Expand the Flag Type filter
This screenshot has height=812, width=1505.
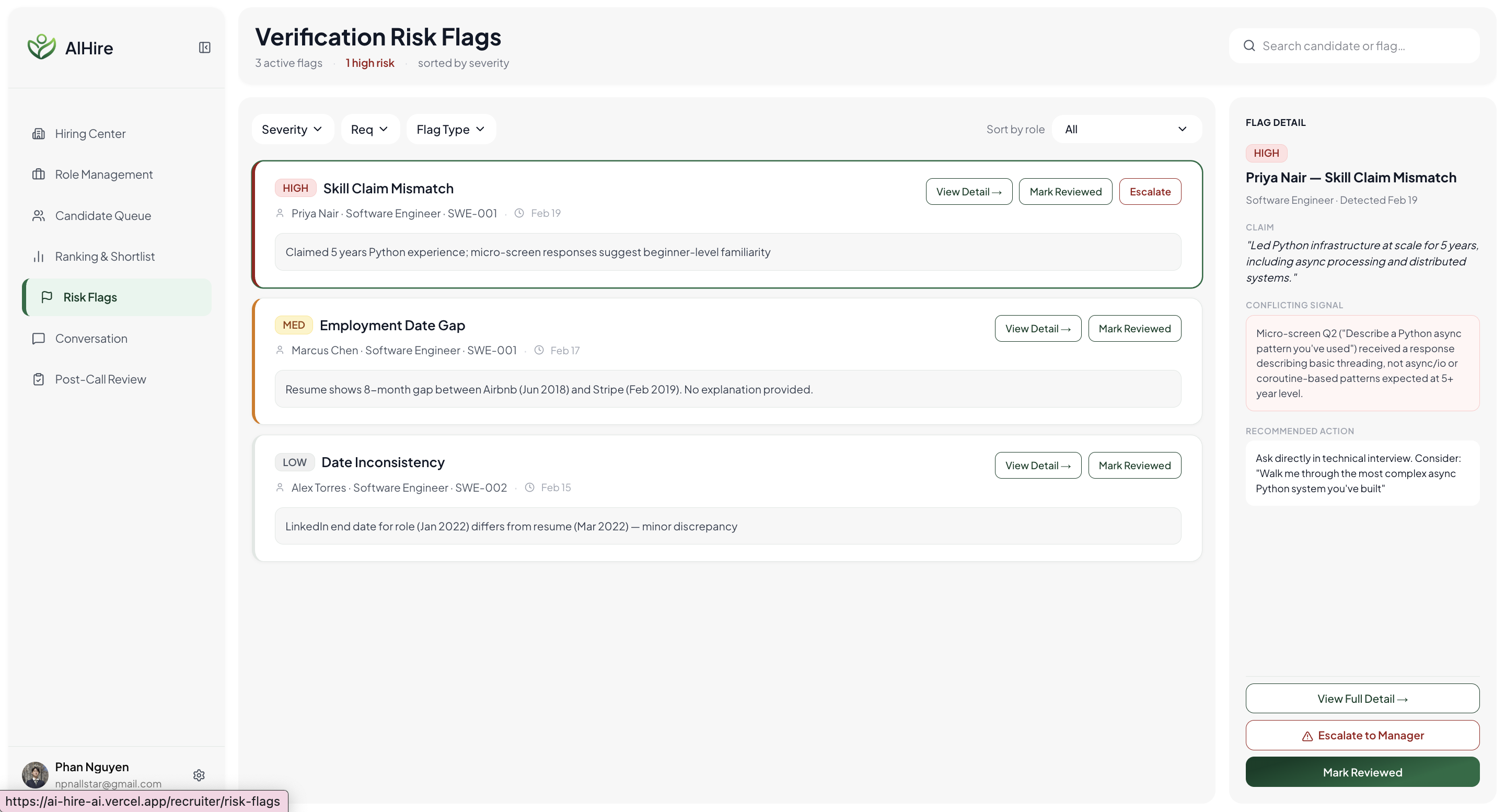[x=450, y=129]
